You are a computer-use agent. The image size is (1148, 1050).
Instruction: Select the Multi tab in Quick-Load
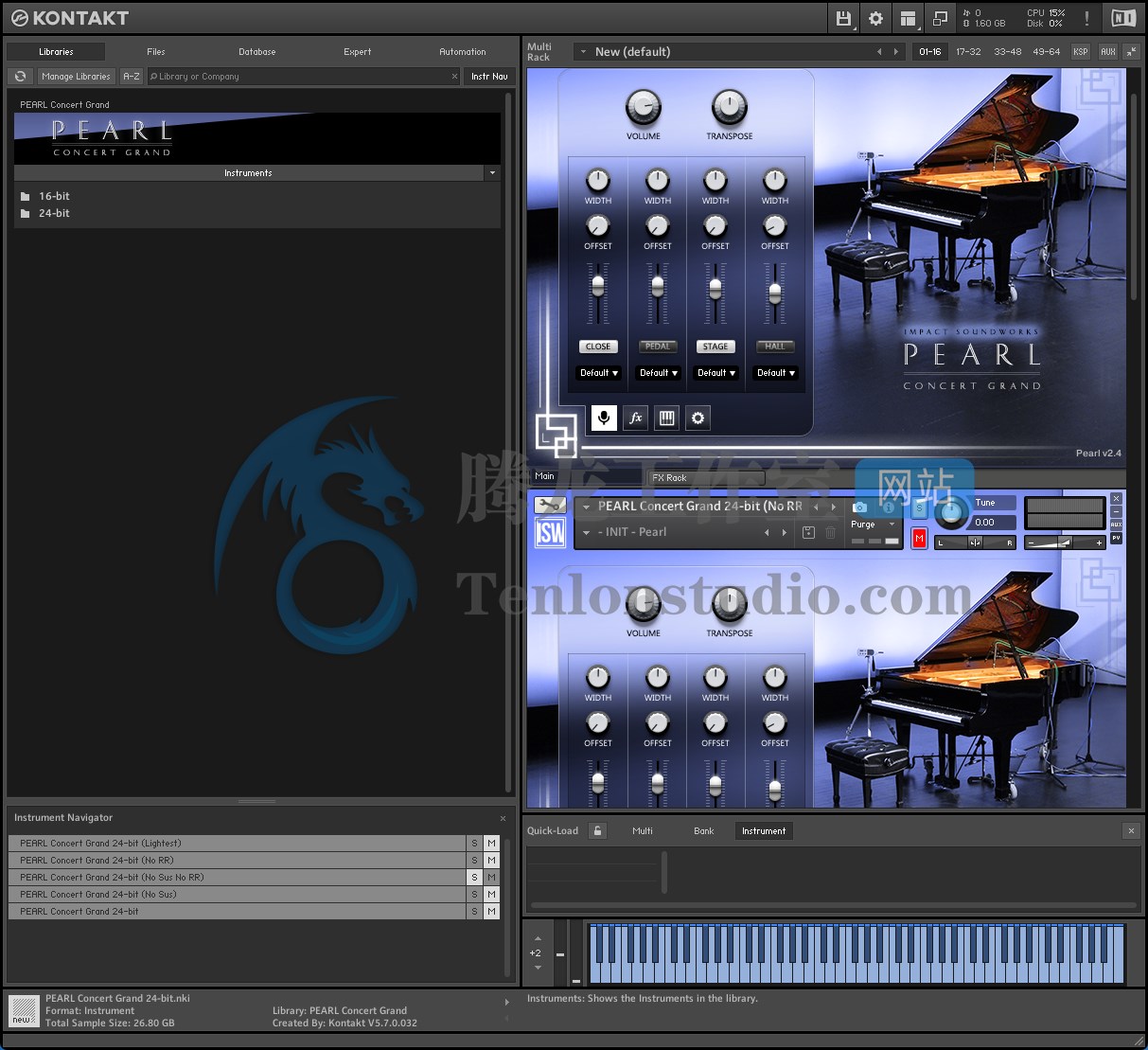coord(643,831)
